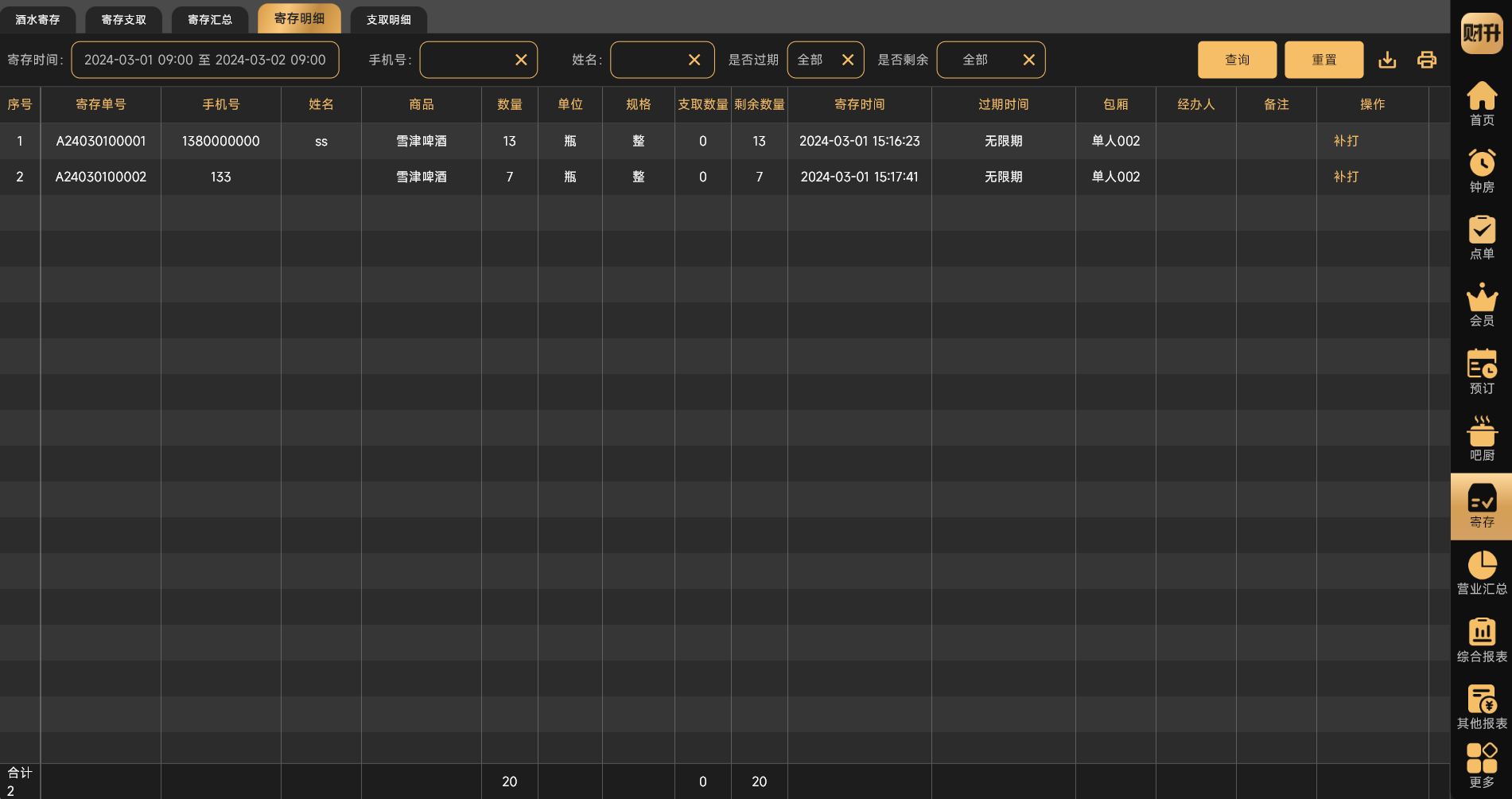The width and height of the screenshot is (1512, 799).
Task: Clear the 姓名 field with X
Action: point(694,60)
